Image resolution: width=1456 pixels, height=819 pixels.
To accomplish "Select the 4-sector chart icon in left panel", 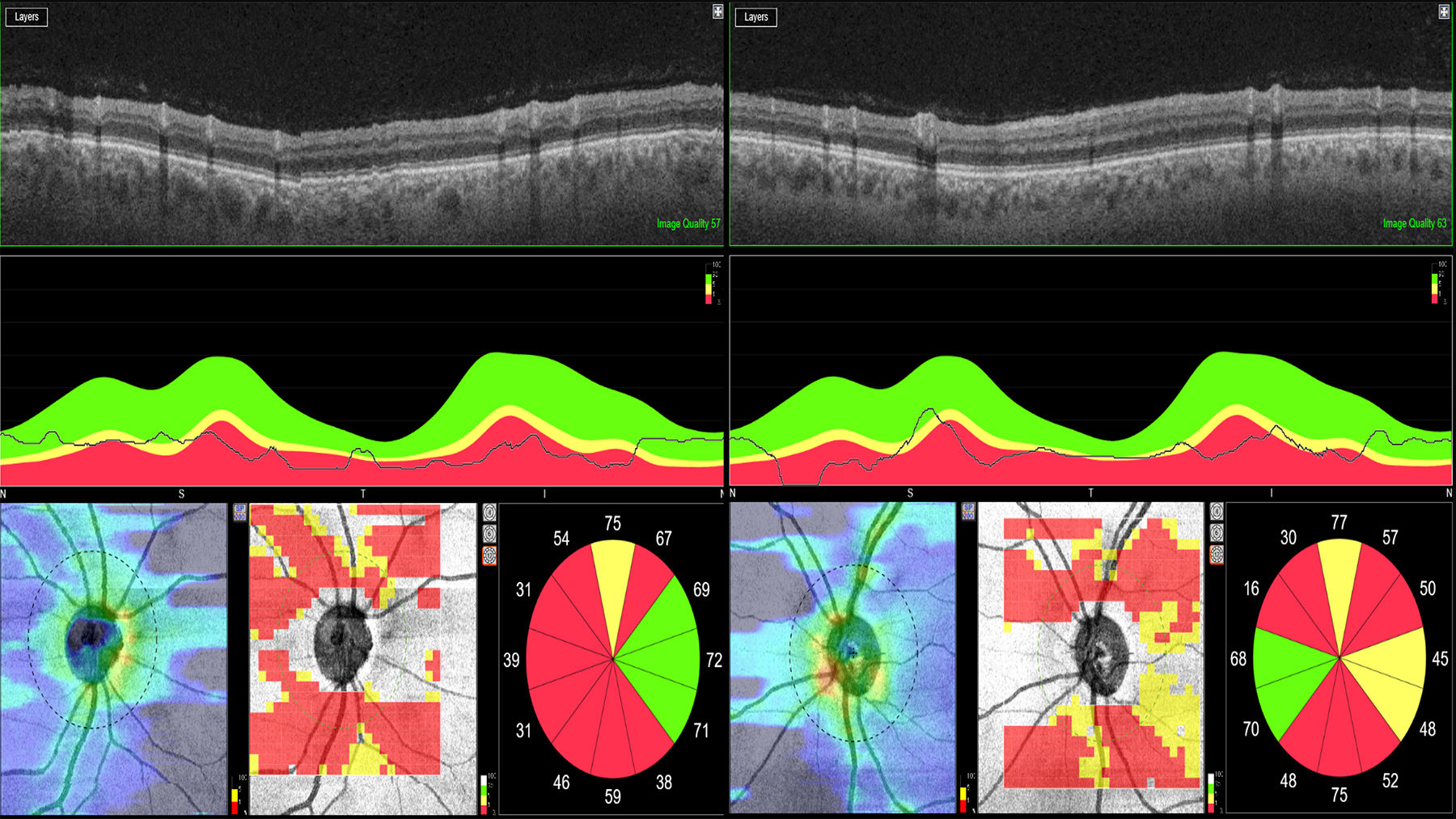I will tap(489, 513).
